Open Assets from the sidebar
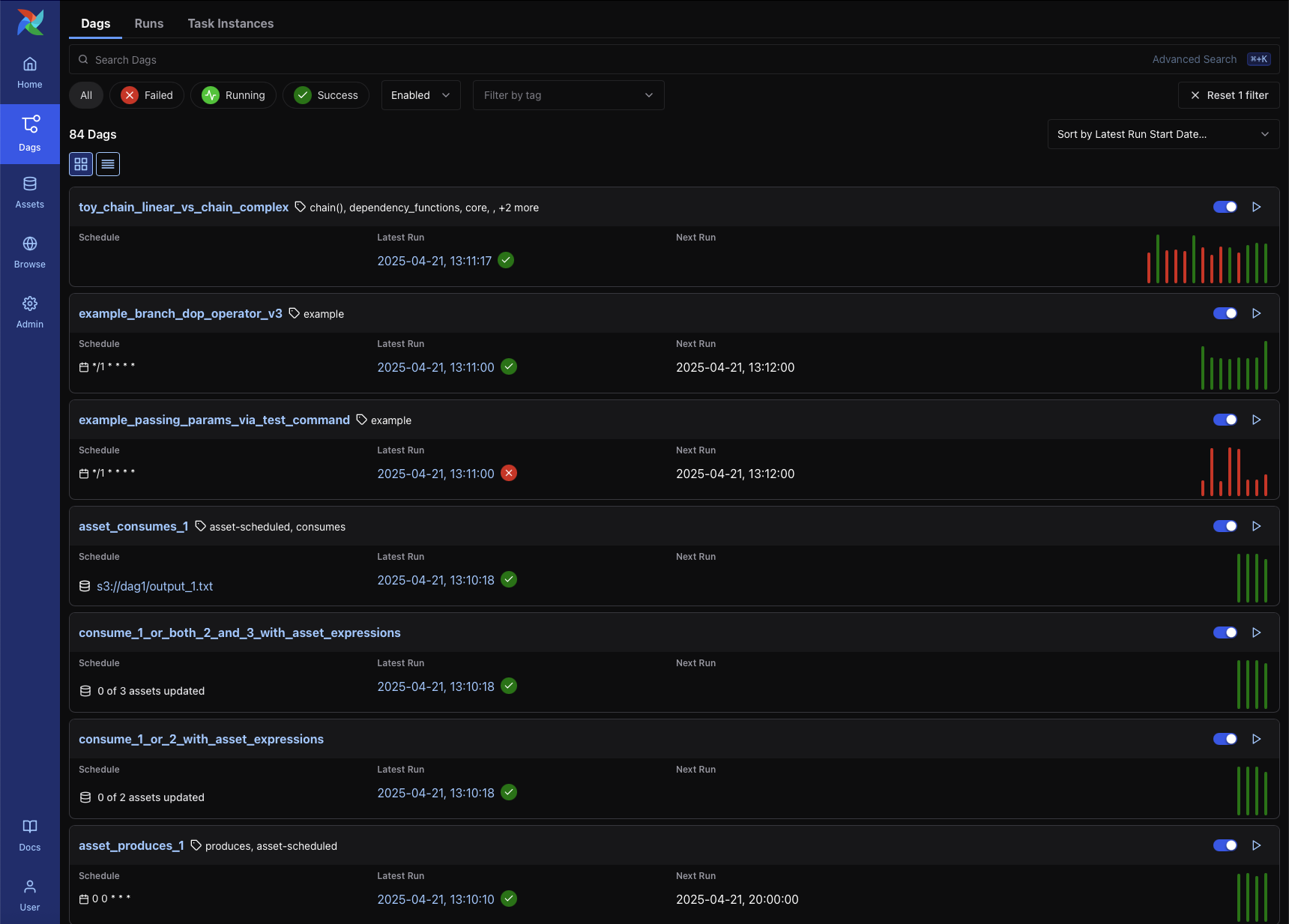Viewport: 1289px width, 924px height. [x=30, y=193]
